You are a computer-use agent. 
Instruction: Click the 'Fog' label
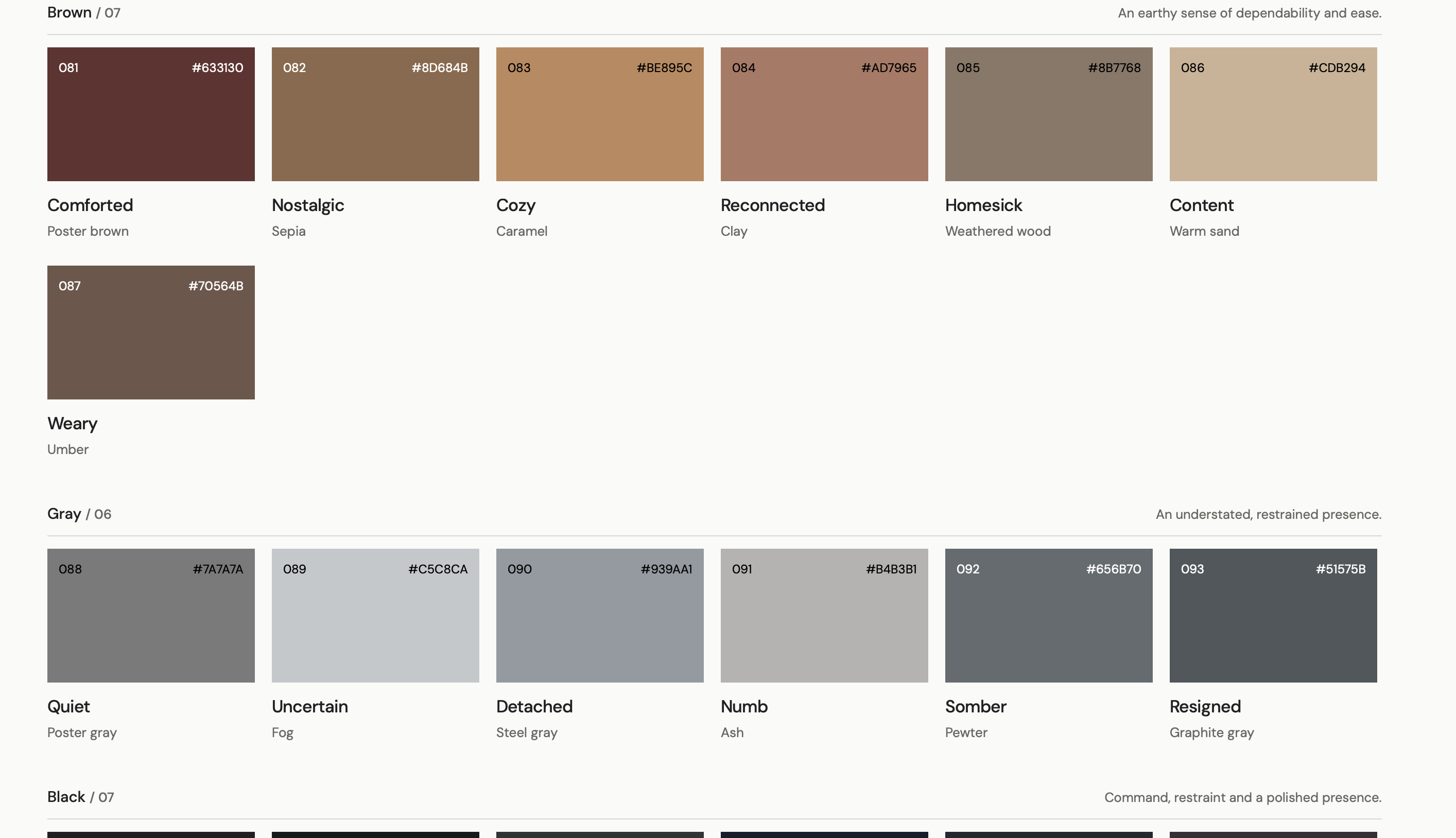click(283, 732)
